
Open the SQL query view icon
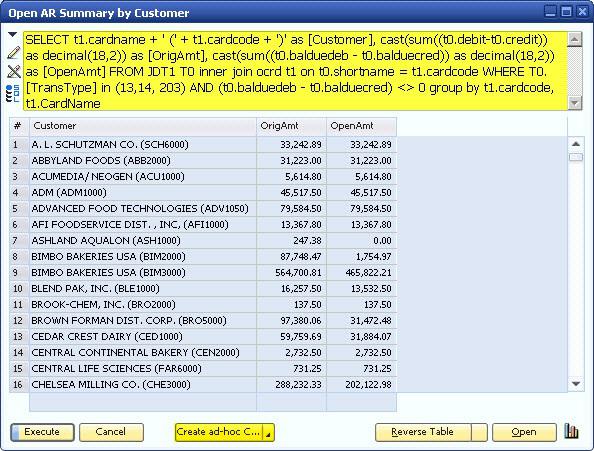(x=13, y=93)
